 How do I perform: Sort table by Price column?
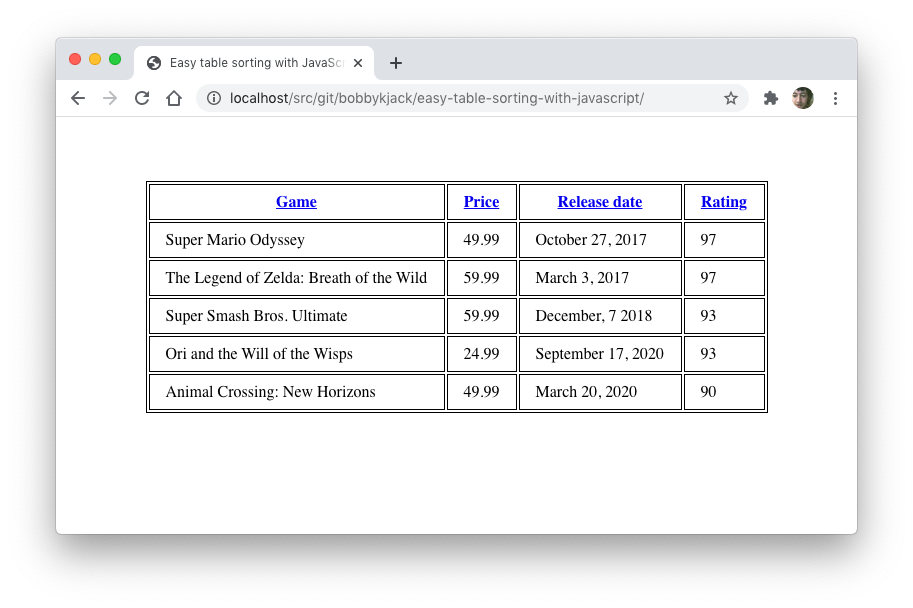tap(481, 202)
